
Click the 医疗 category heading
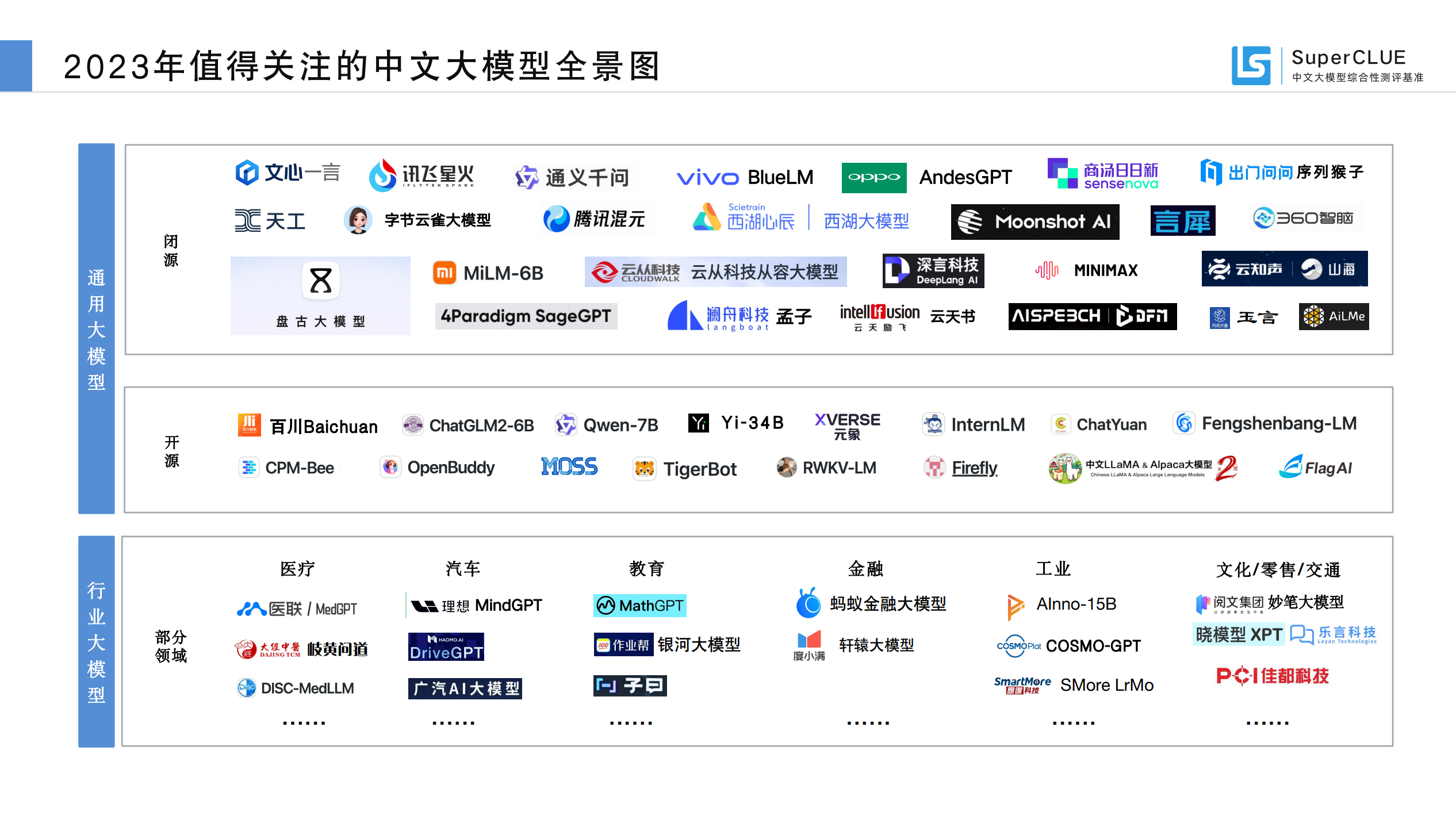tap(297, 569)
